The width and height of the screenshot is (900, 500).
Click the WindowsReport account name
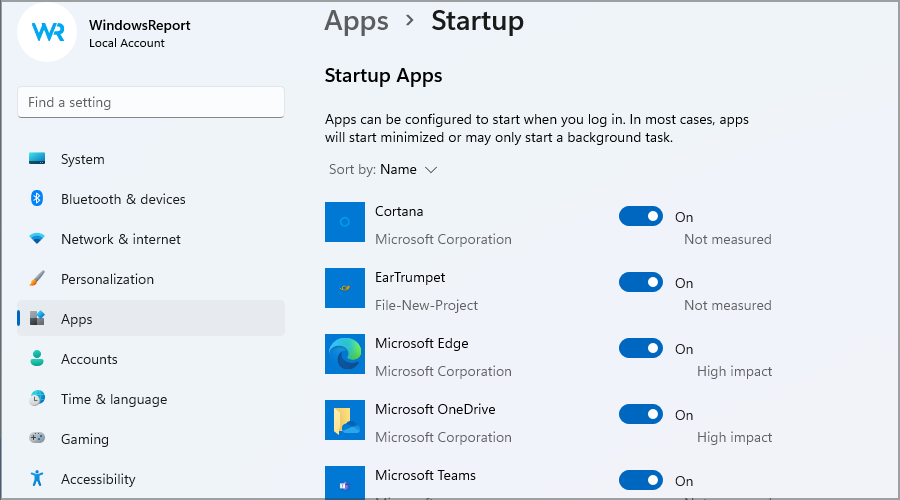(x=139, y=25)
